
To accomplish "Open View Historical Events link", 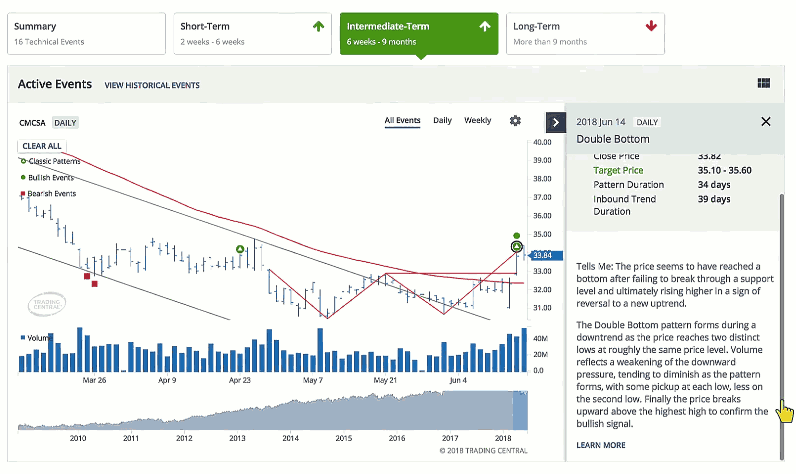I will click(x=152, y=86).
